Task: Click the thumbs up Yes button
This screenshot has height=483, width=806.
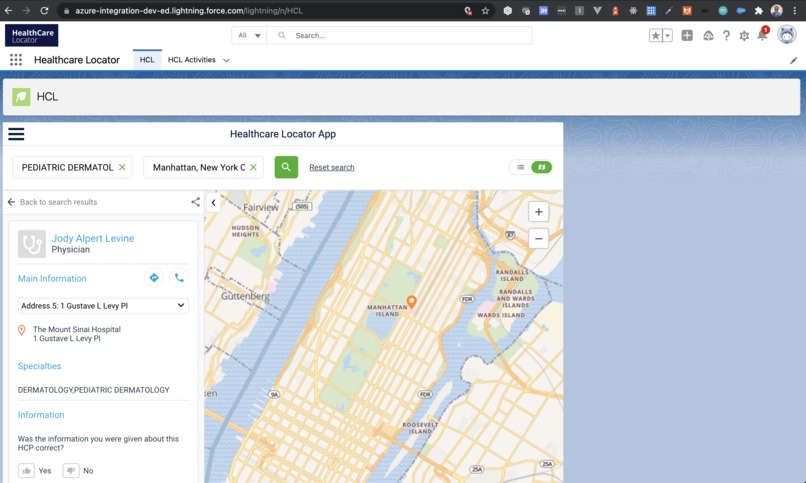Action: tap(27, 471)
